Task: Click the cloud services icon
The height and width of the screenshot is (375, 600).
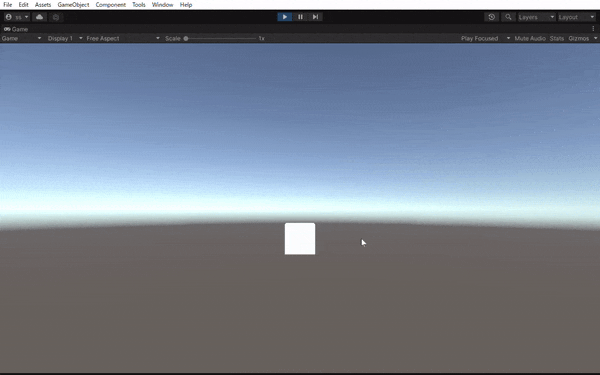Action: (39, 17)
